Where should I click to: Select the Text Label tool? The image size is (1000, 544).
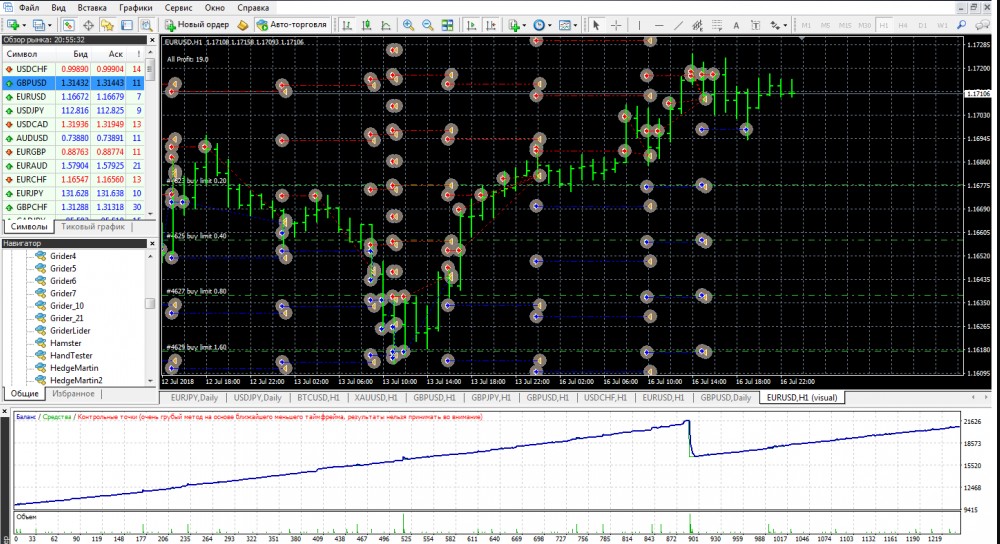pos(756,25)
